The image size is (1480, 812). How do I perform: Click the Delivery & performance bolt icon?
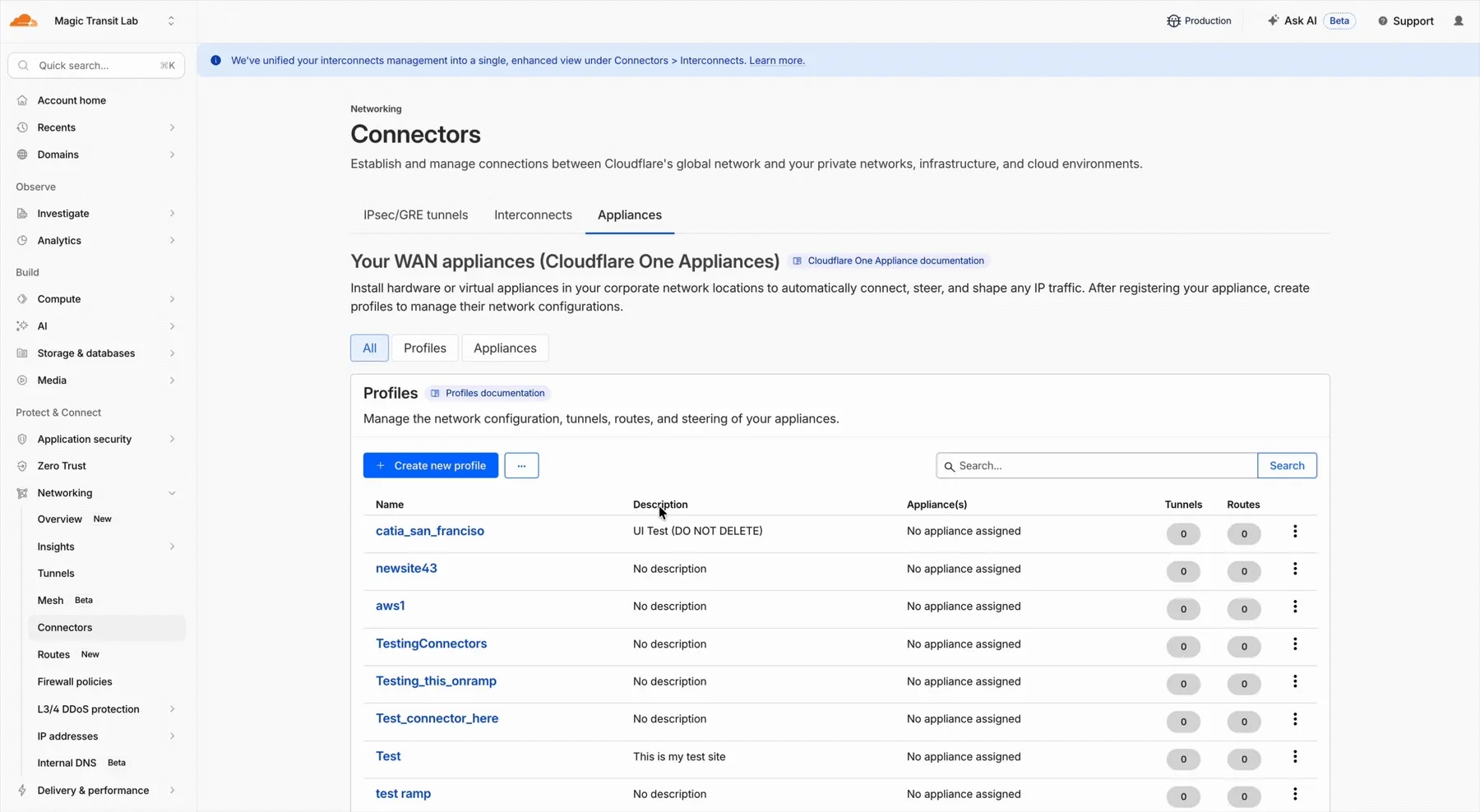coord(22,791)
